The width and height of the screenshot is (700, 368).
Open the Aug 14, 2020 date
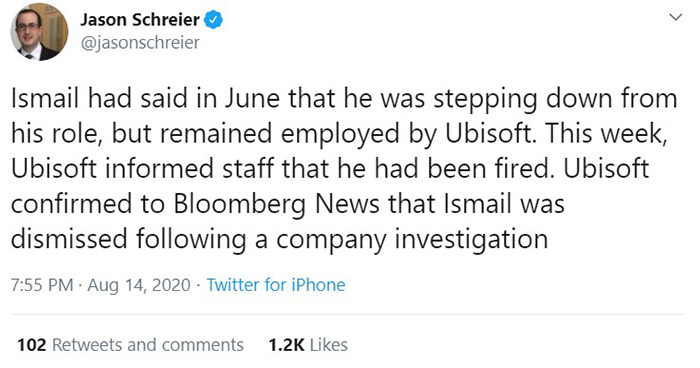(x=139, y=284)
